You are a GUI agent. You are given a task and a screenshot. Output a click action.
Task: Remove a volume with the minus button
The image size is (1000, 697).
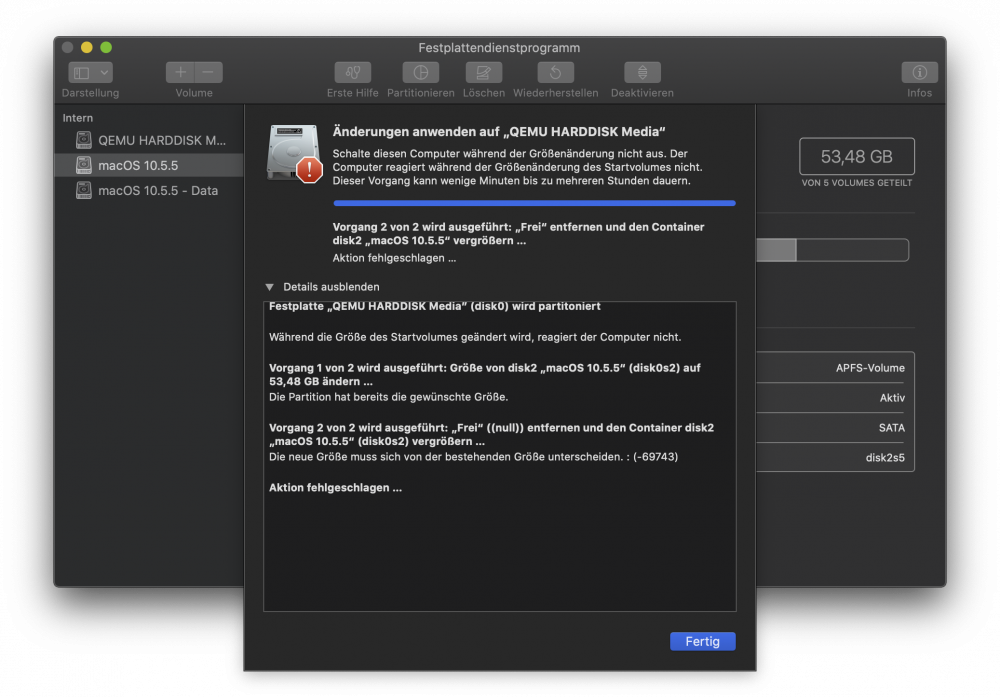[x=209, y=72]
